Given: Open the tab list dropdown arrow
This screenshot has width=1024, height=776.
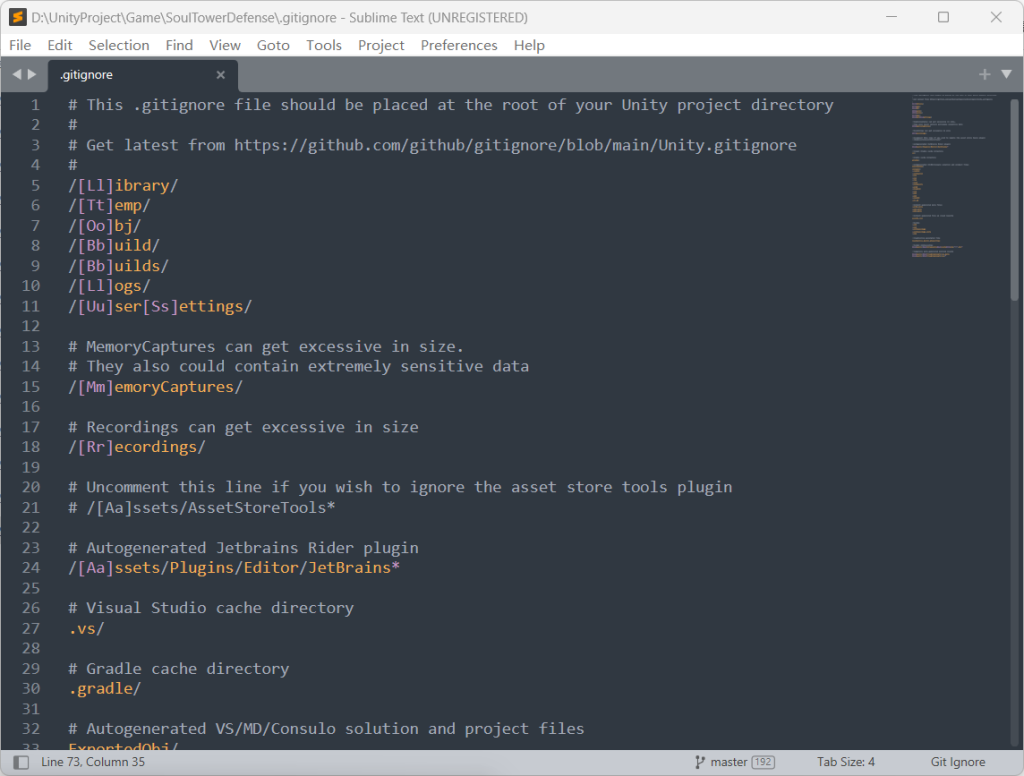Looking at the screenshot, I should pyautogui.click(x=1004, y=74).
